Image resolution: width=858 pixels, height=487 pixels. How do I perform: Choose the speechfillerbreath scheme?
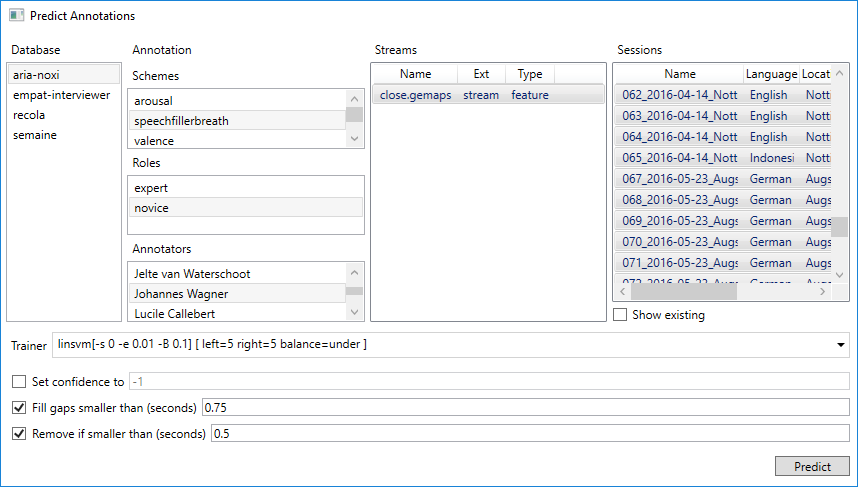point(237,120)
